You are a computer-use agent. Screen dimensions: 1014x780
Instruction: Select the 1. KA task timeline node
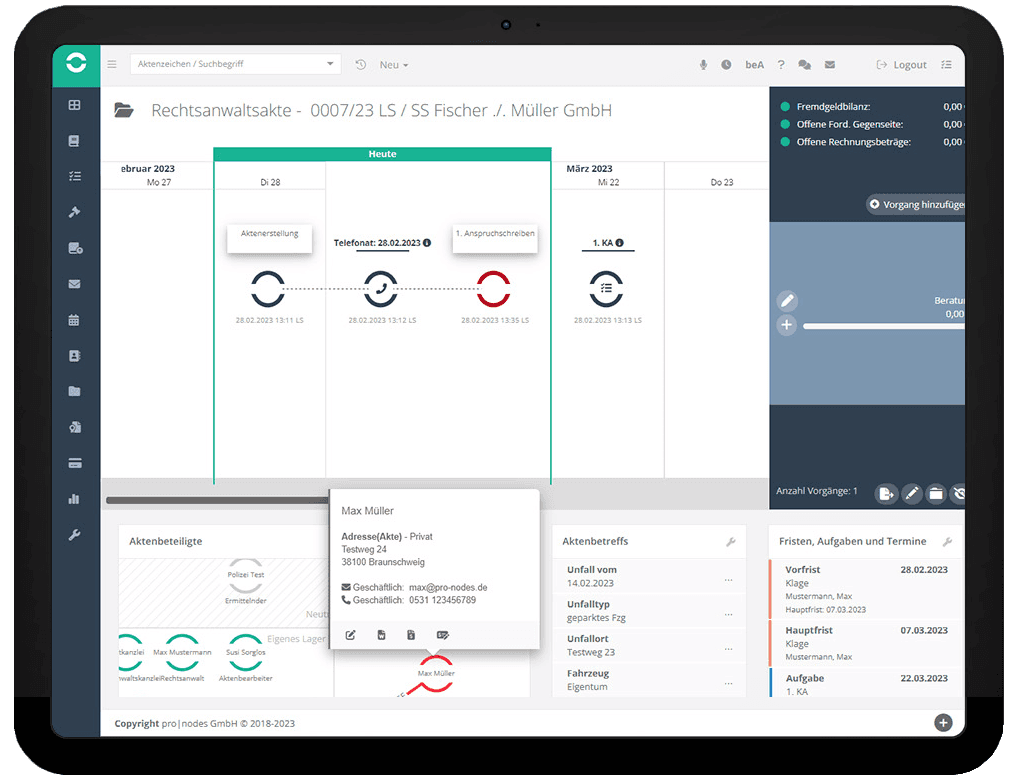pos(606,288)
